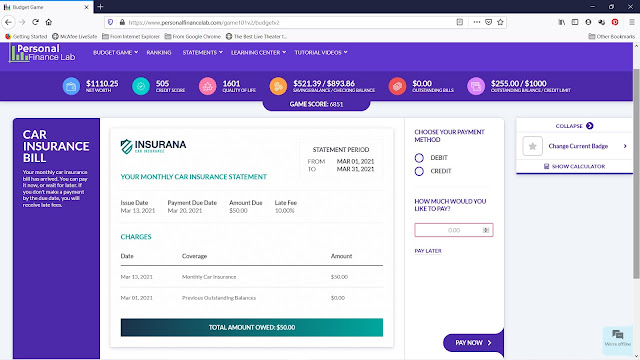Click the Outstanding Bills red icon
Viewport: 640px width, 360px height.
[397, 87]
